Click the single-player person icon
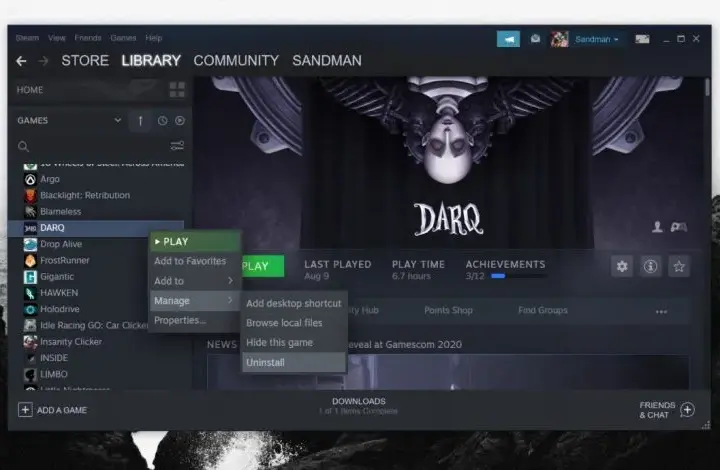 coord(657,227)
